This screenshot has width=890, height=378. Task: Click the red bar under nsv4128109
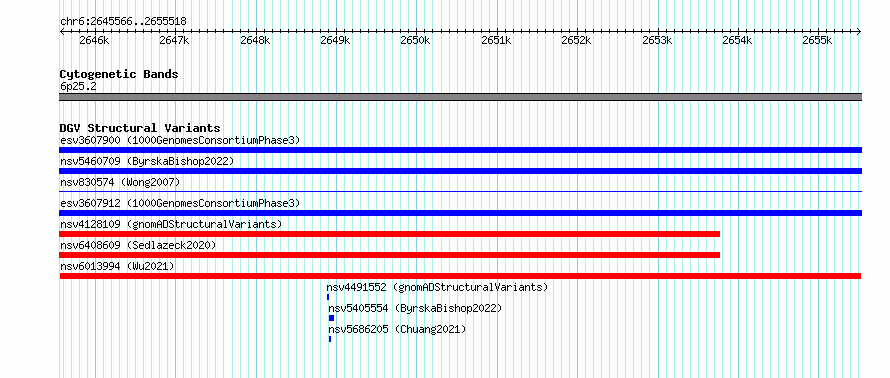click(389, 234)
